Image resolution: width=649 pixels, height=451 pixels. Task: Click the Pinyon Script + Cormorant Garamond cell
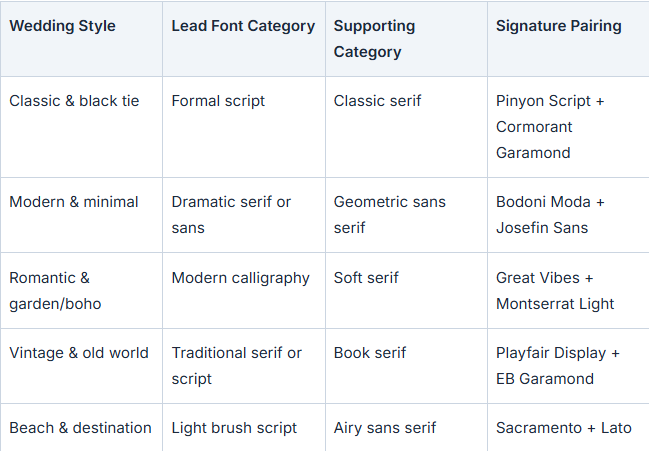pyautogui.click(x=568, y=127)
